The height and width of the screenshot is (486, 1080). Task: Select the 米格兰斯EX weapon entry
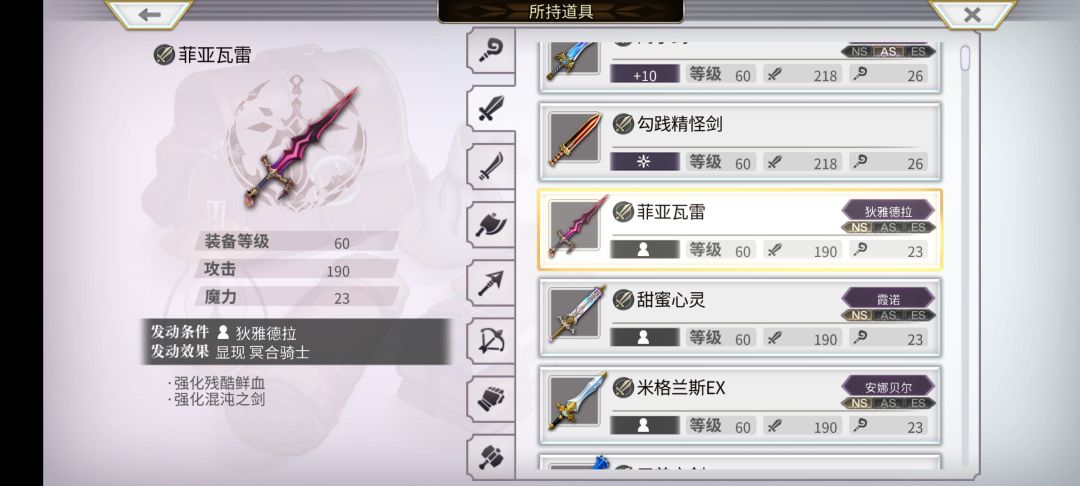(x=740, y=405)
